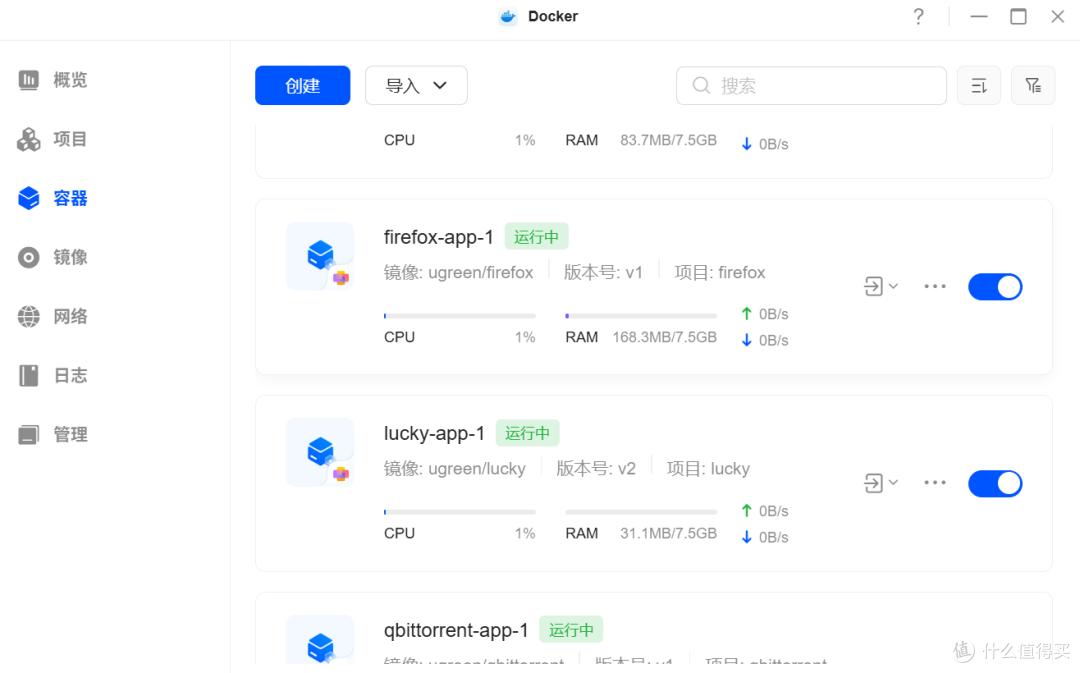Focus the 搜索 search field
This screenshot has width=1080, height=673.
[x=811, y=85]
